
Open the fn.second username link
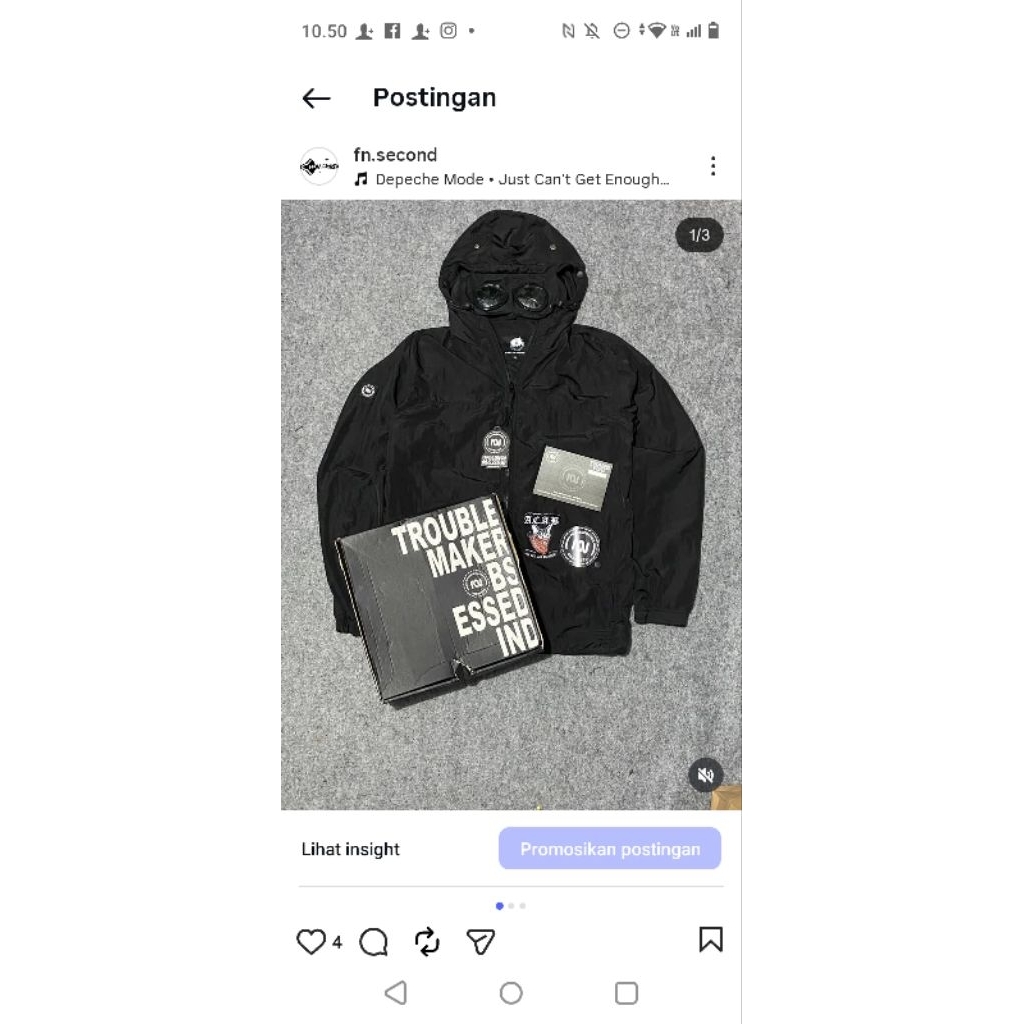(x=395, y=155)
